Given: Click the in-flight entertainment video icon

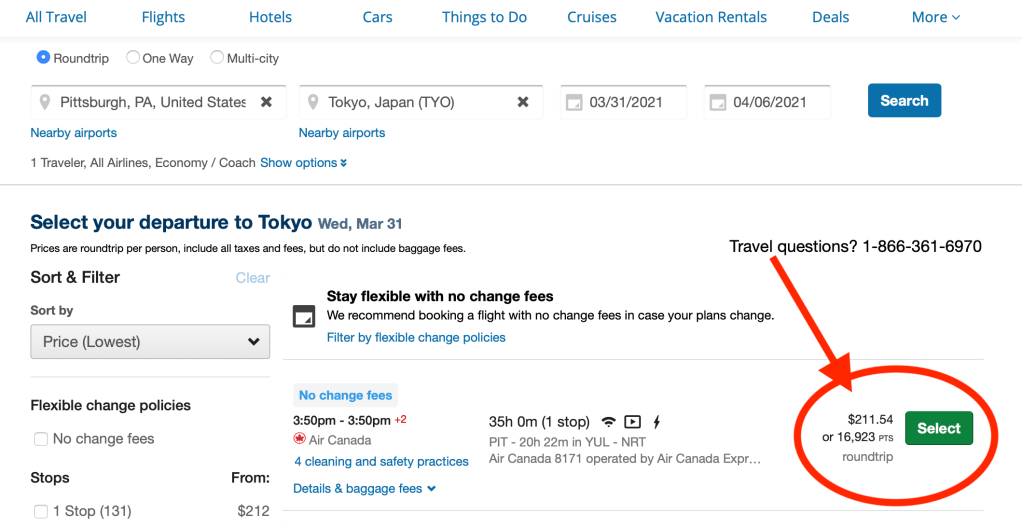Looking at the screenshot, I should pyautogui.click(x=632, y=422).
